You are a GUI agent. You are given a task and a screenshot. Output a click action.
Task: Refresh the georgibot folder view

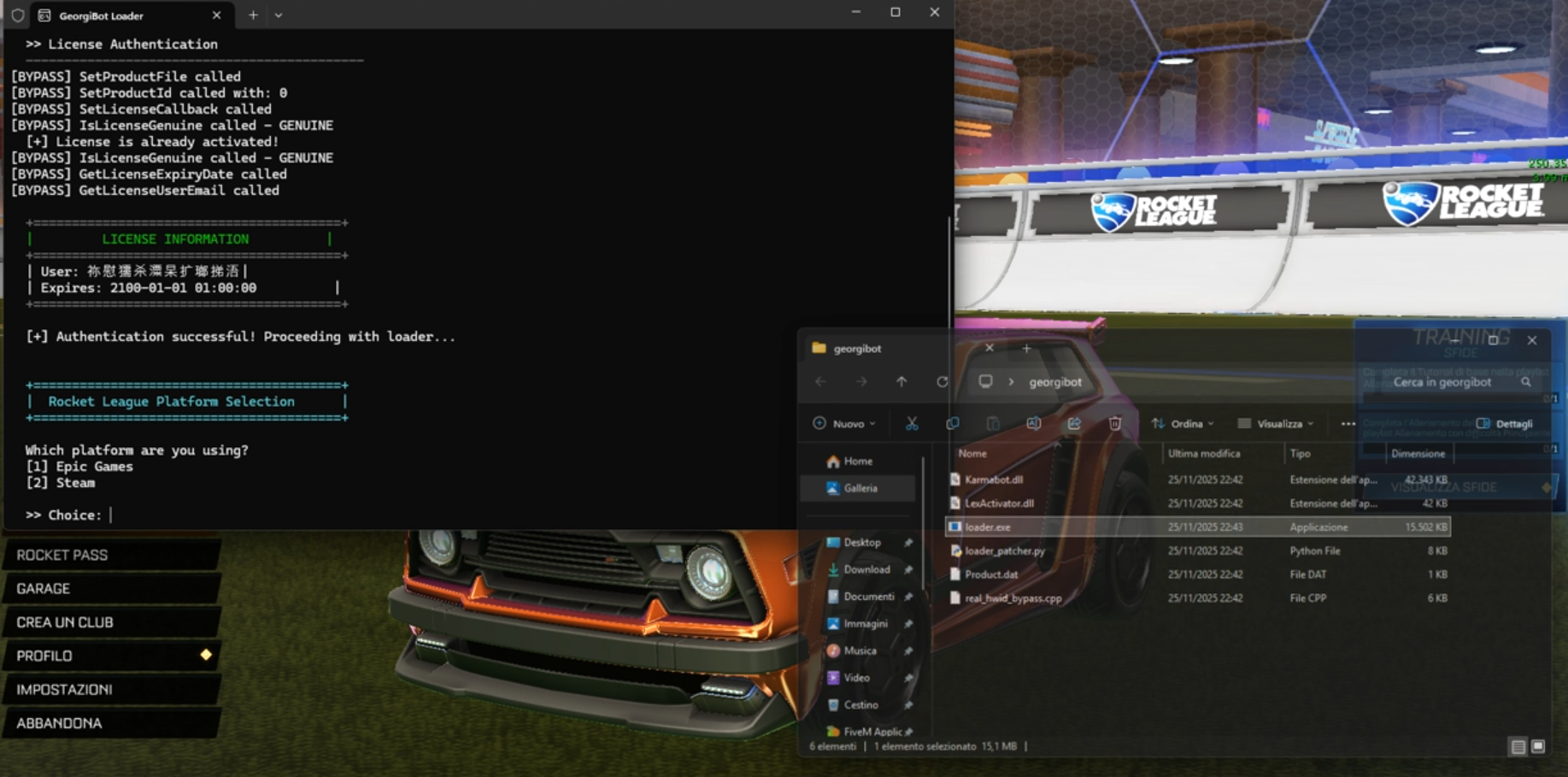point(942,382)
